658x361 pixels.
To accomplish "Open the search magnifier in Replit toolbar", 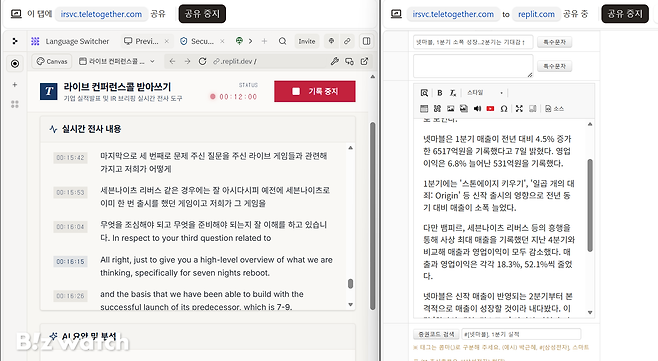I will [x=282, y=41].
